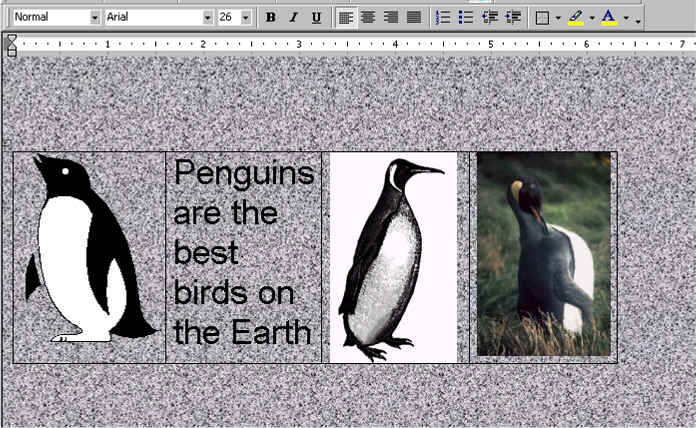
Task: Decrease the paragraph indent
Action: 489,18
